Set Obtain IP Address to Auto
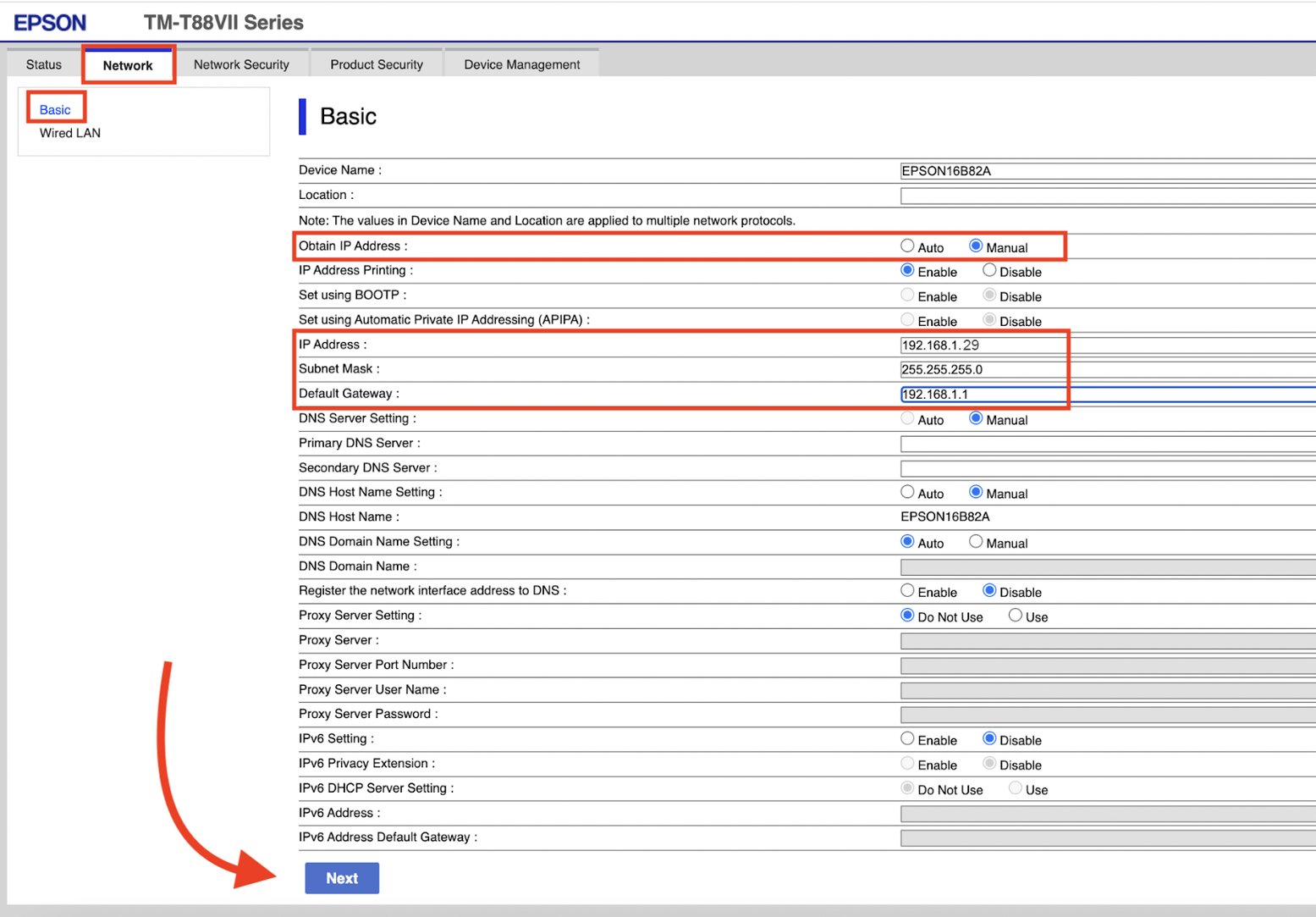 pyautogui.click(x=907, y=246)
